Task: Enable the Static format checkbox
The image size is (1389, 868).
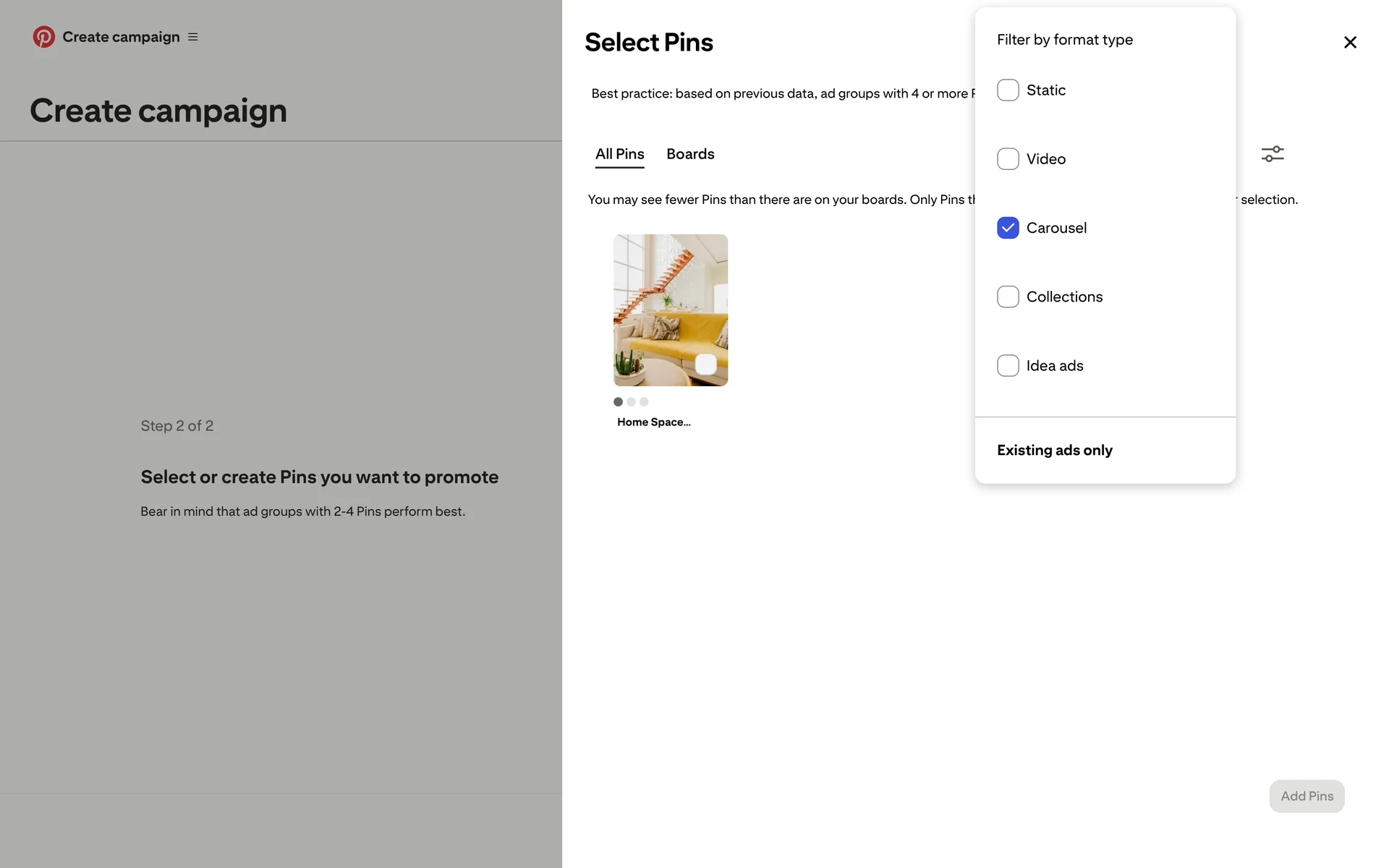Action: coord(1008,90)
